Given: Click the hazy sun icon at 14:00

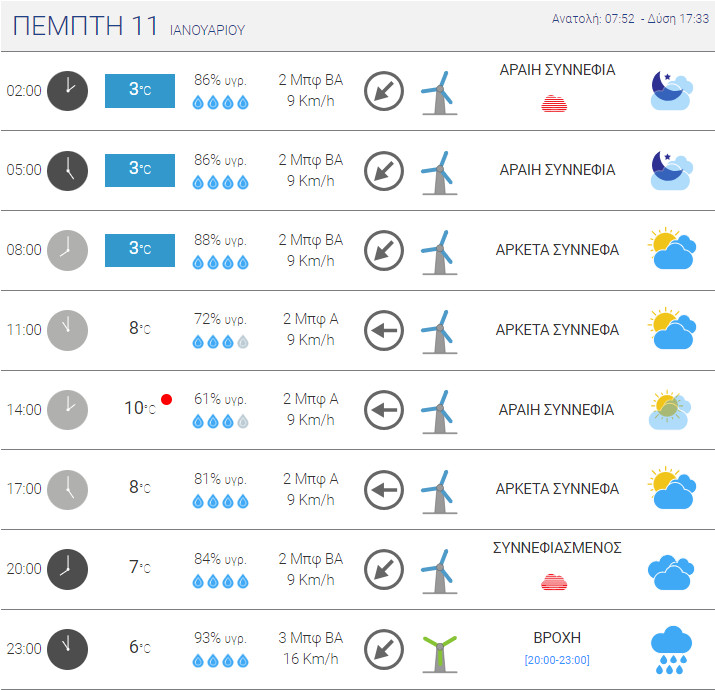Looking at the screenshot, I should click(x=672, y=410).
